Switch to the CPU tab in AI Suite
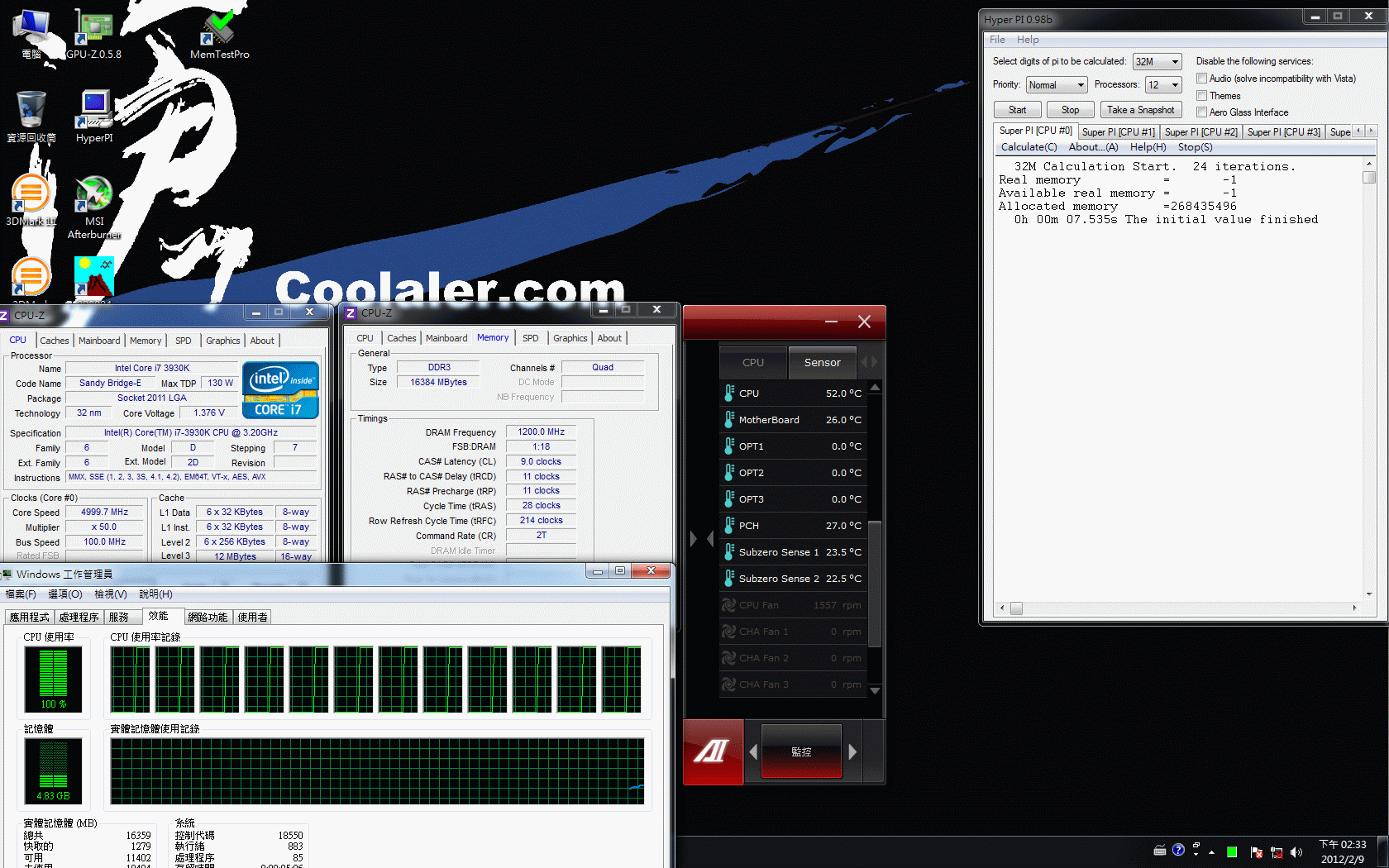Viewport: 1389px width, 868px height. pos(753,362)
